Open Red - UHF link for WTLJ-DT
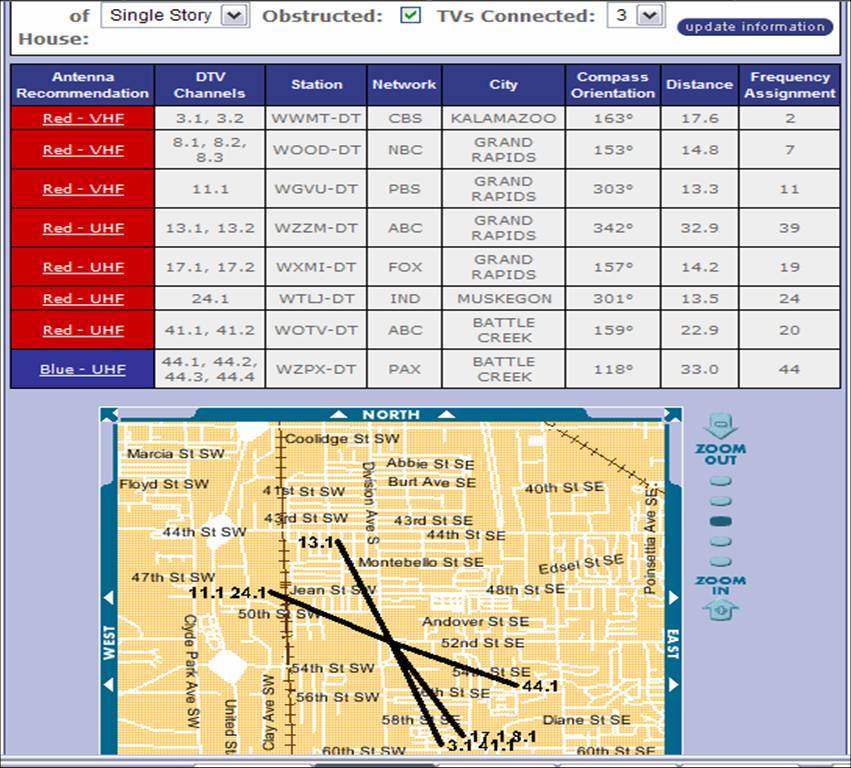The image size is (851, 768). coord(83,299)
